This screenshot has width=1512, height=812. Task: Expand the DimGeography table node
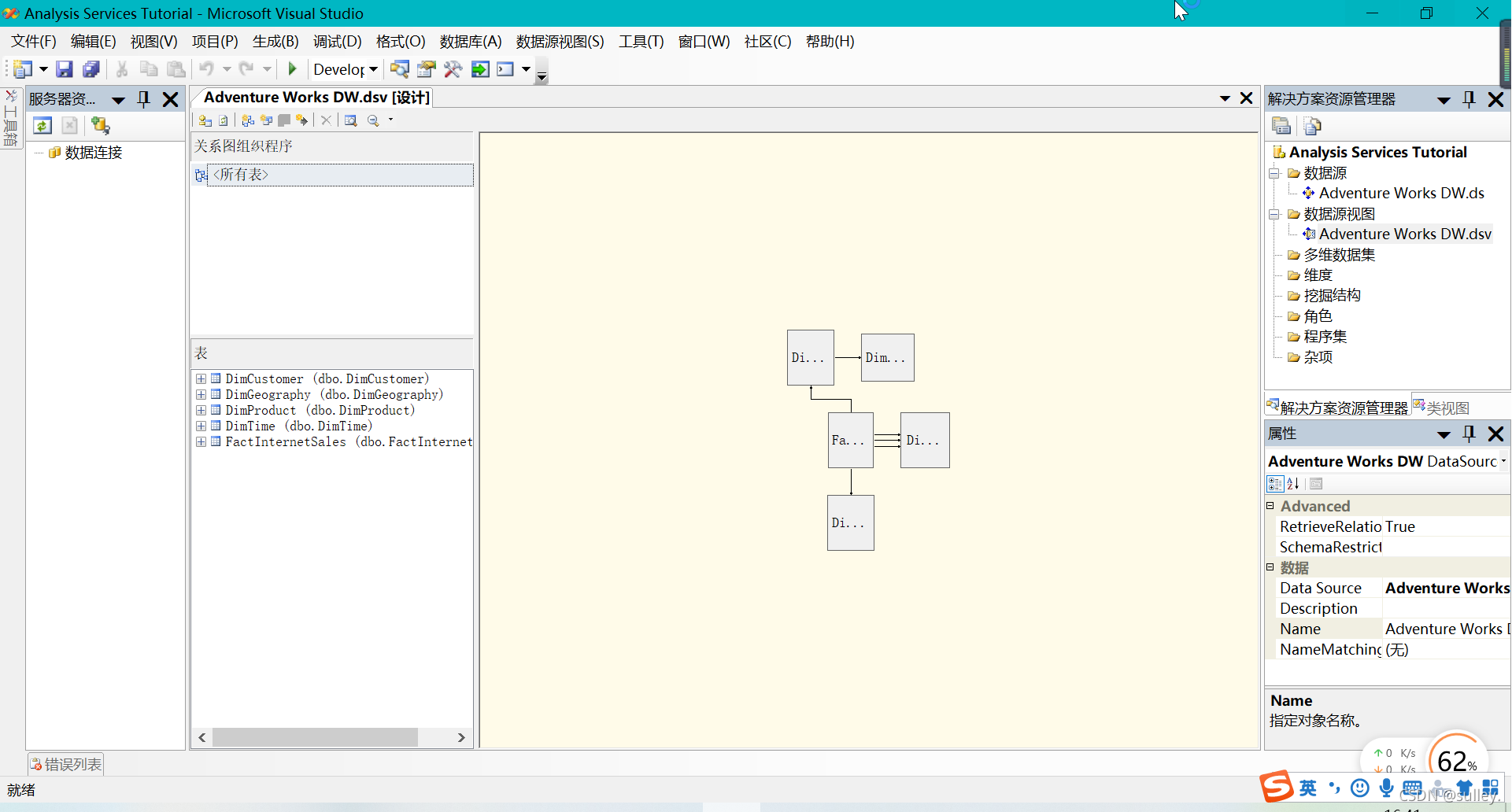coord(201,395)
